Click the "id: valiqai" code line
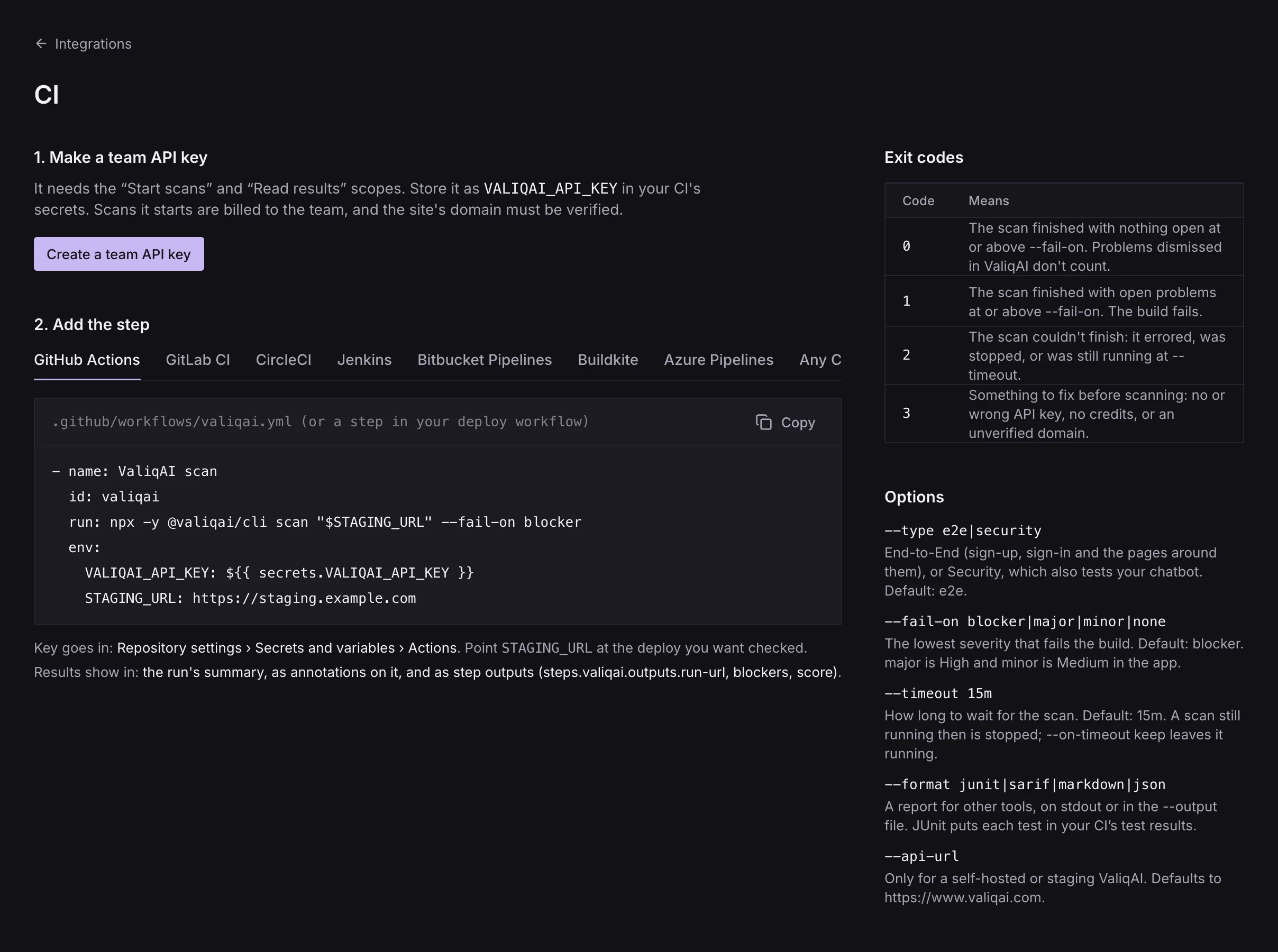The height and width of the screenshot is (952, 1278). (x=114, y=497)
